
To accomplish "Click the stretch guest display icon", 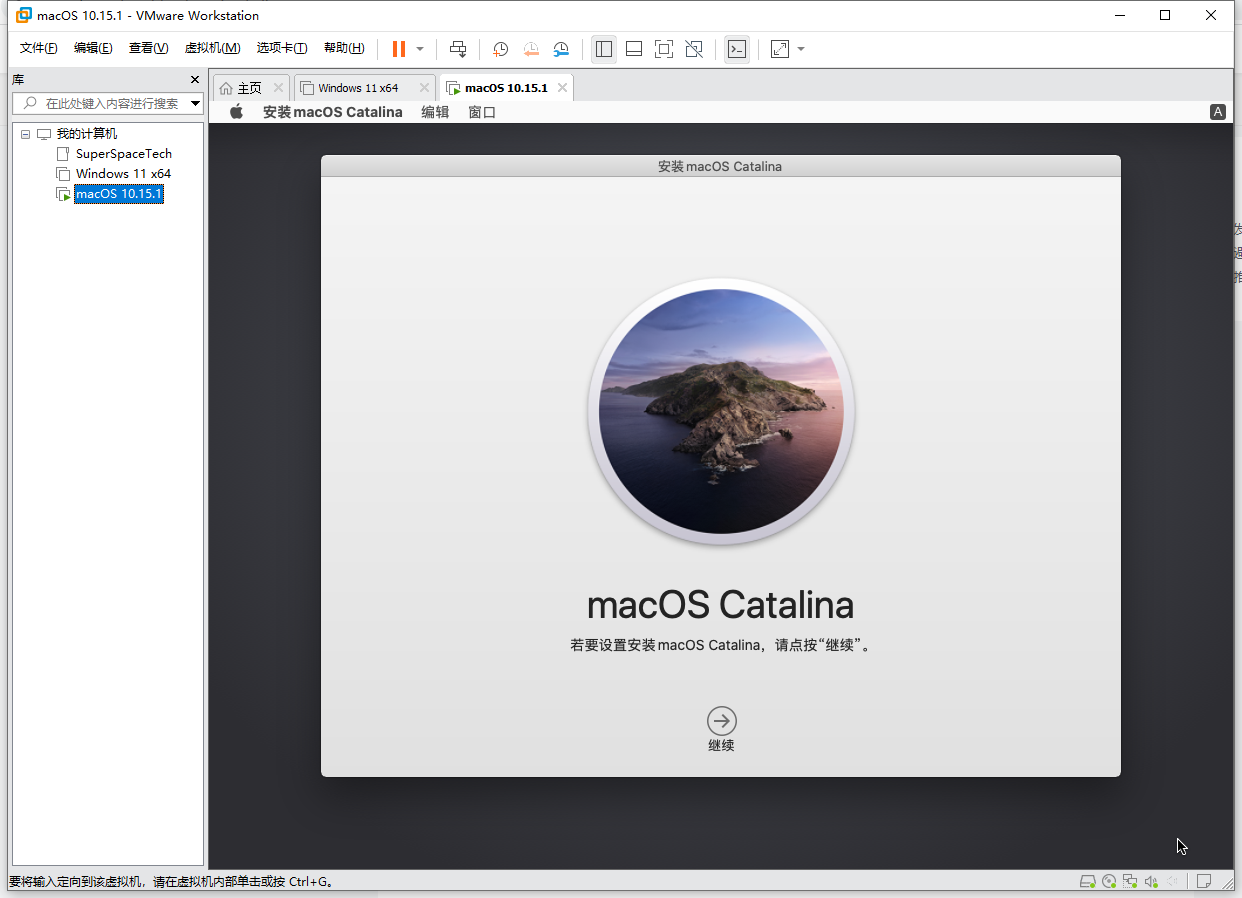I will point(780,49).
